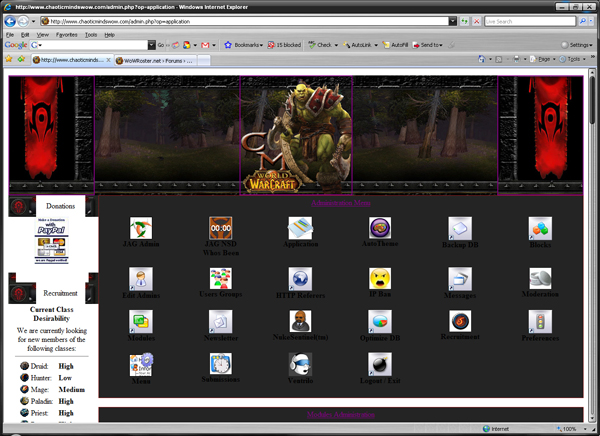Click the PayPal donation image
Image resolution: width=600 pixels, height=436 pixels.
[x=52, y=240]
